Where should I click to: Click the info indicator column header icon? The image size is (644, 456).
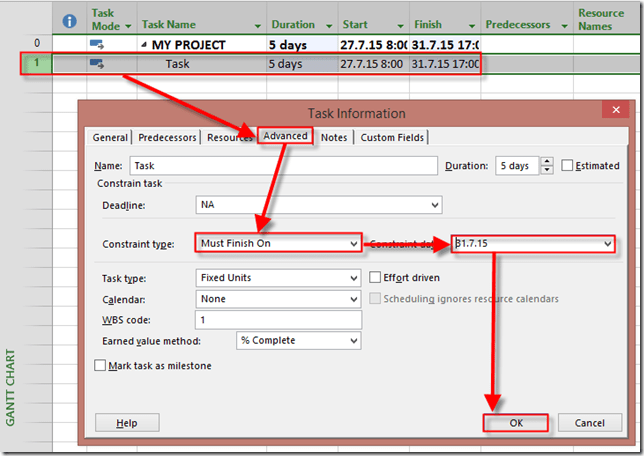pyautogui.click(x=69, y=19)
